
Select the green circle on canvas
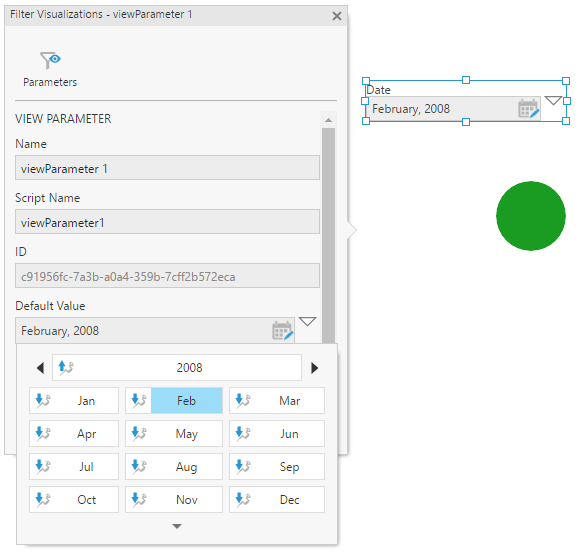click(531, 216)
